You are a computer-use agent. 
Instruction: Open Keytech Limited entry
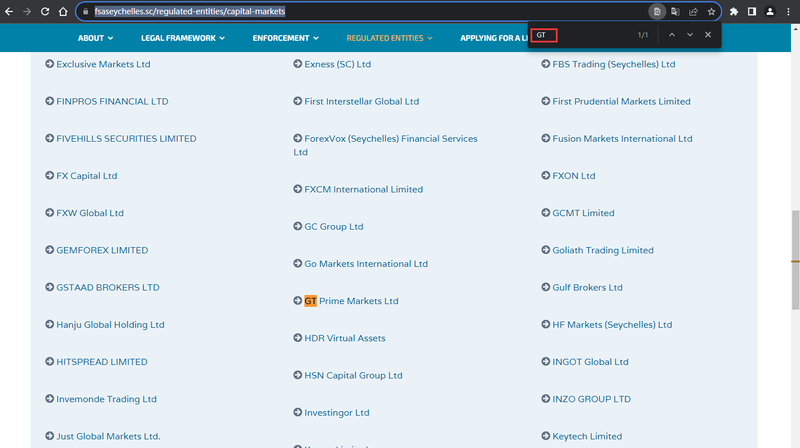tap(587, 437)
